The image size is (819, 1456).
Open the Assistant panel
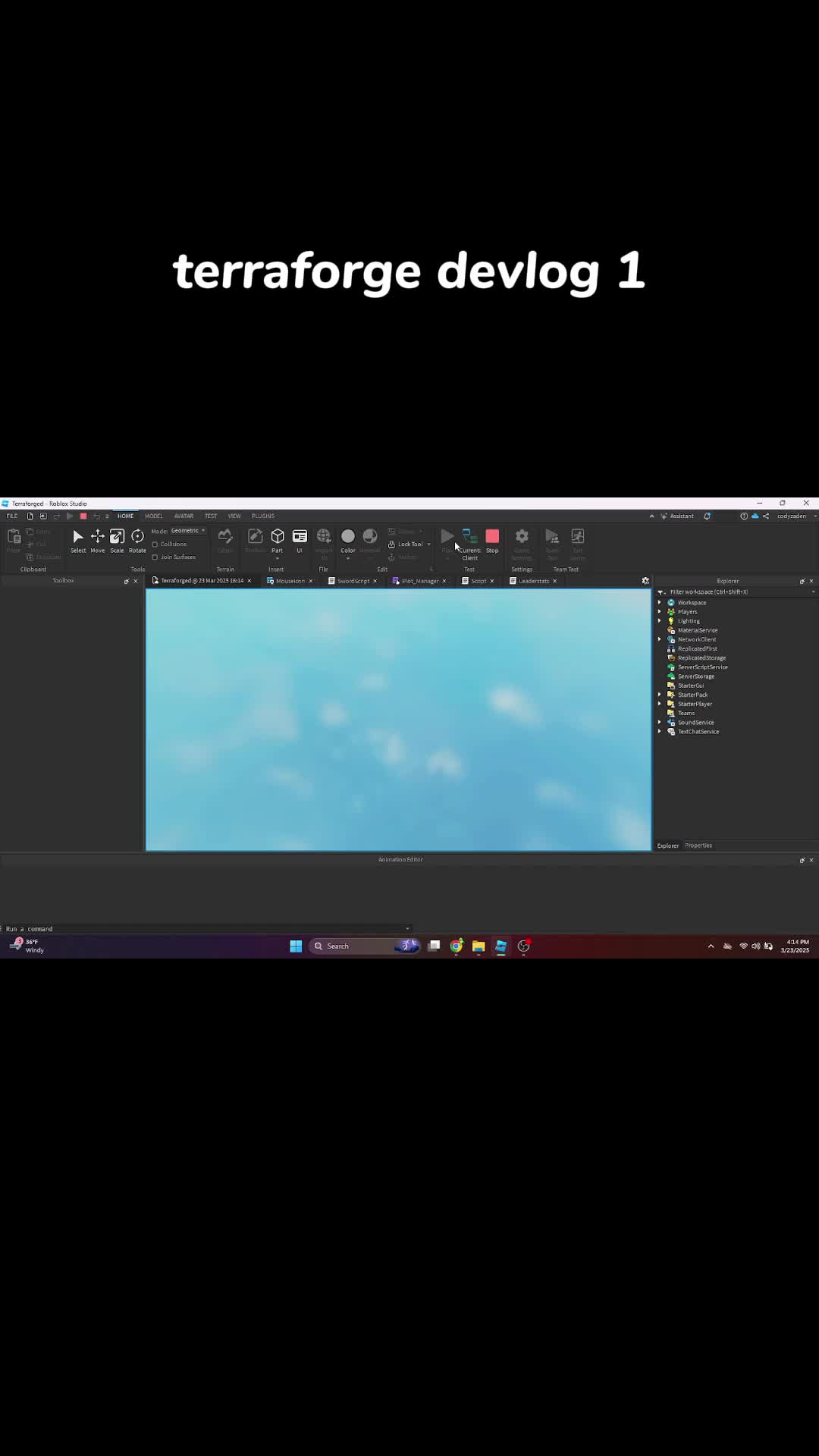pos(677,516)
